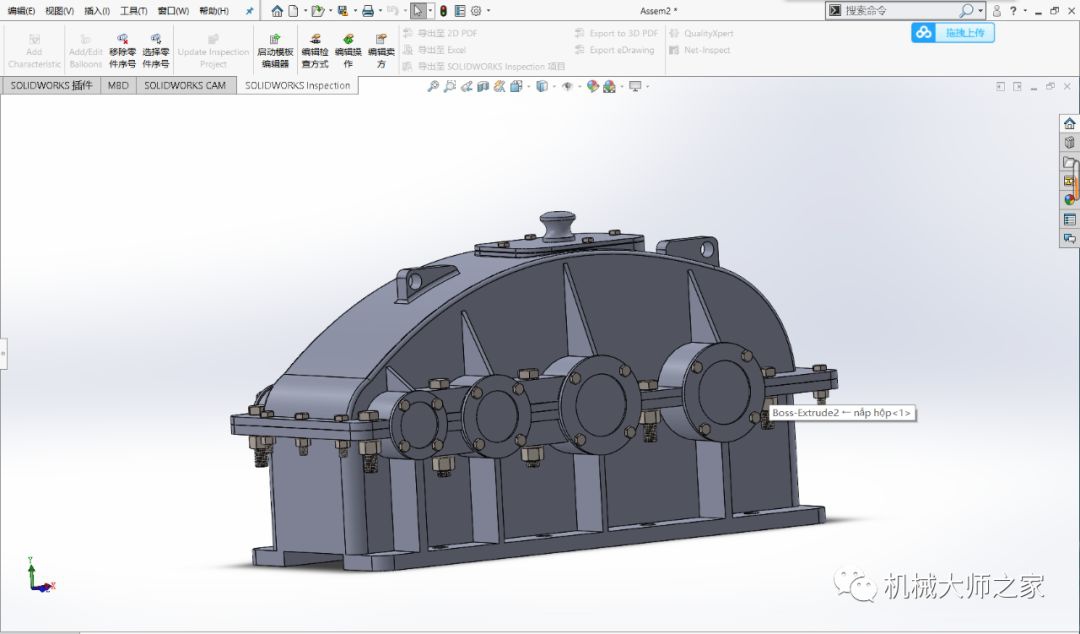
Task: Open Edit Inspection Method (编辑检查方式)
Action: [315, 50]
